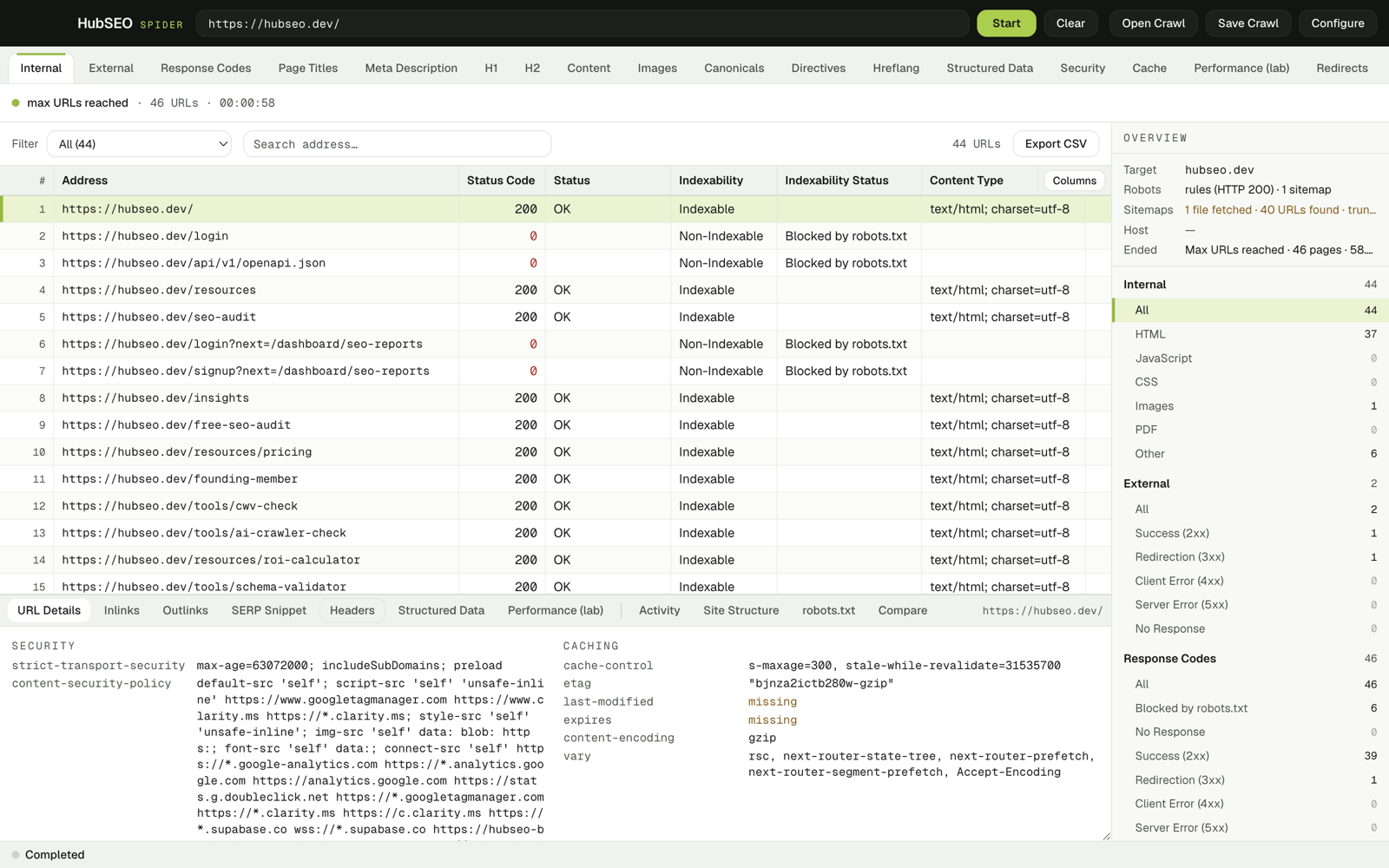
Task: Go to the Cache tab
Action: (x=1149, y=68)
